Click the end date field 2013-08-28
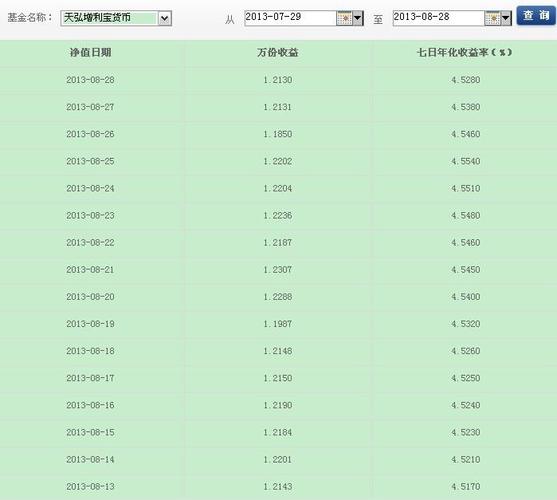The width and height of the screenshot is (557, 500). coord(438,18)
